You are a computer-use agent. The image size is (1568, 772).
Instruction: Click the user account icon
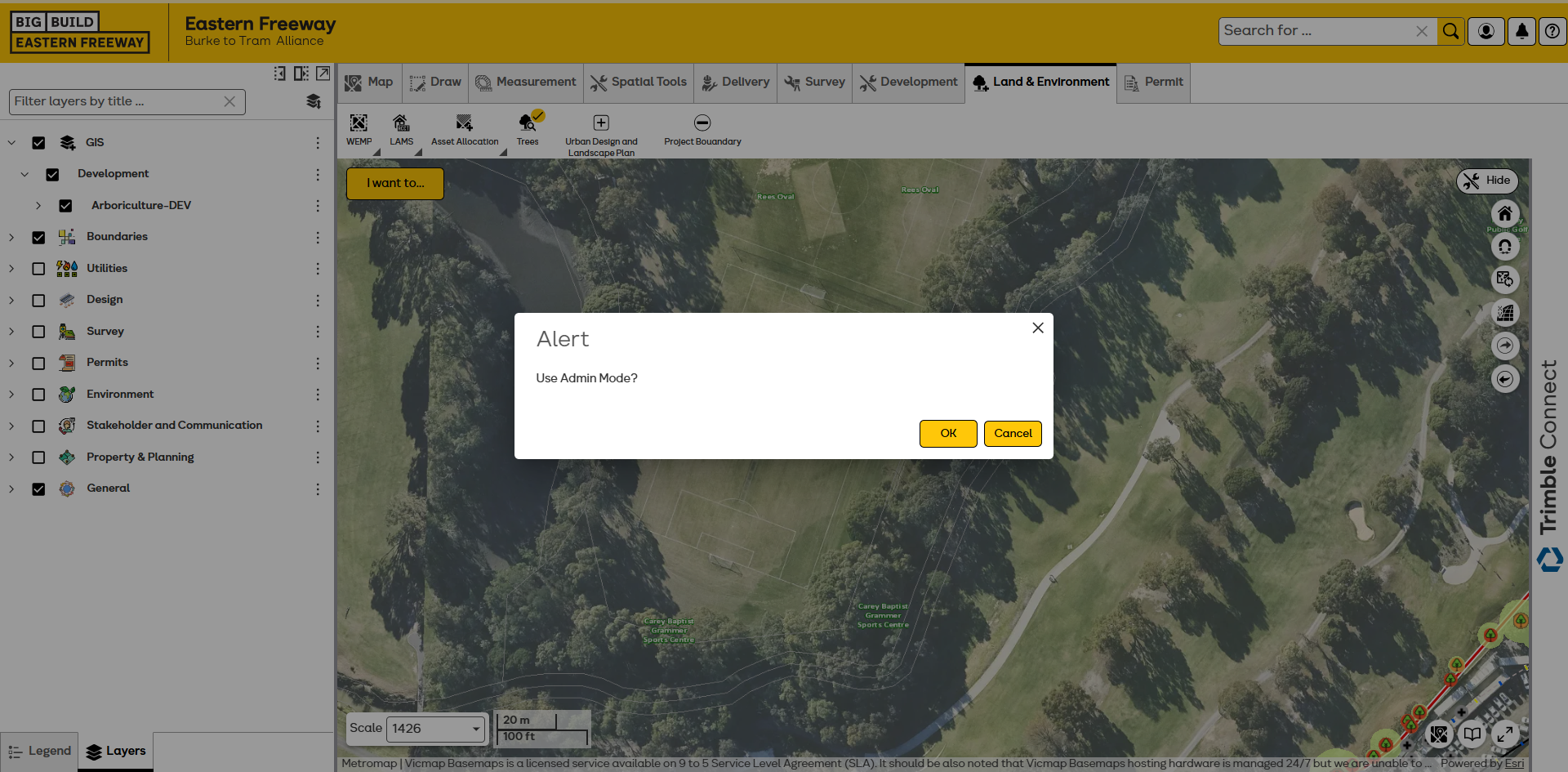coord(1486,31)
